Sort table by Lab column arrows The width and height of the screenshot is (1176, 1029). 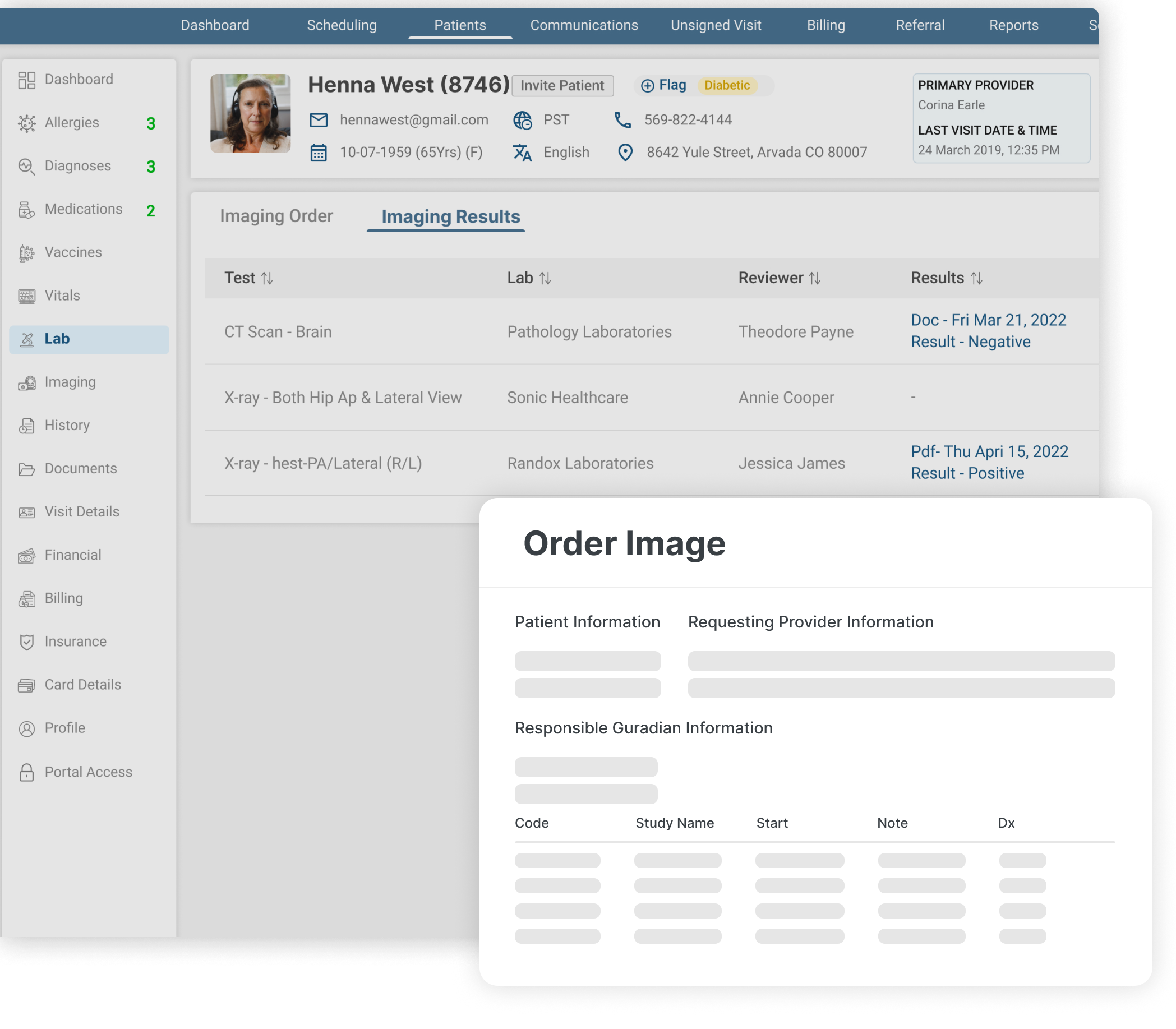[545, 279]
